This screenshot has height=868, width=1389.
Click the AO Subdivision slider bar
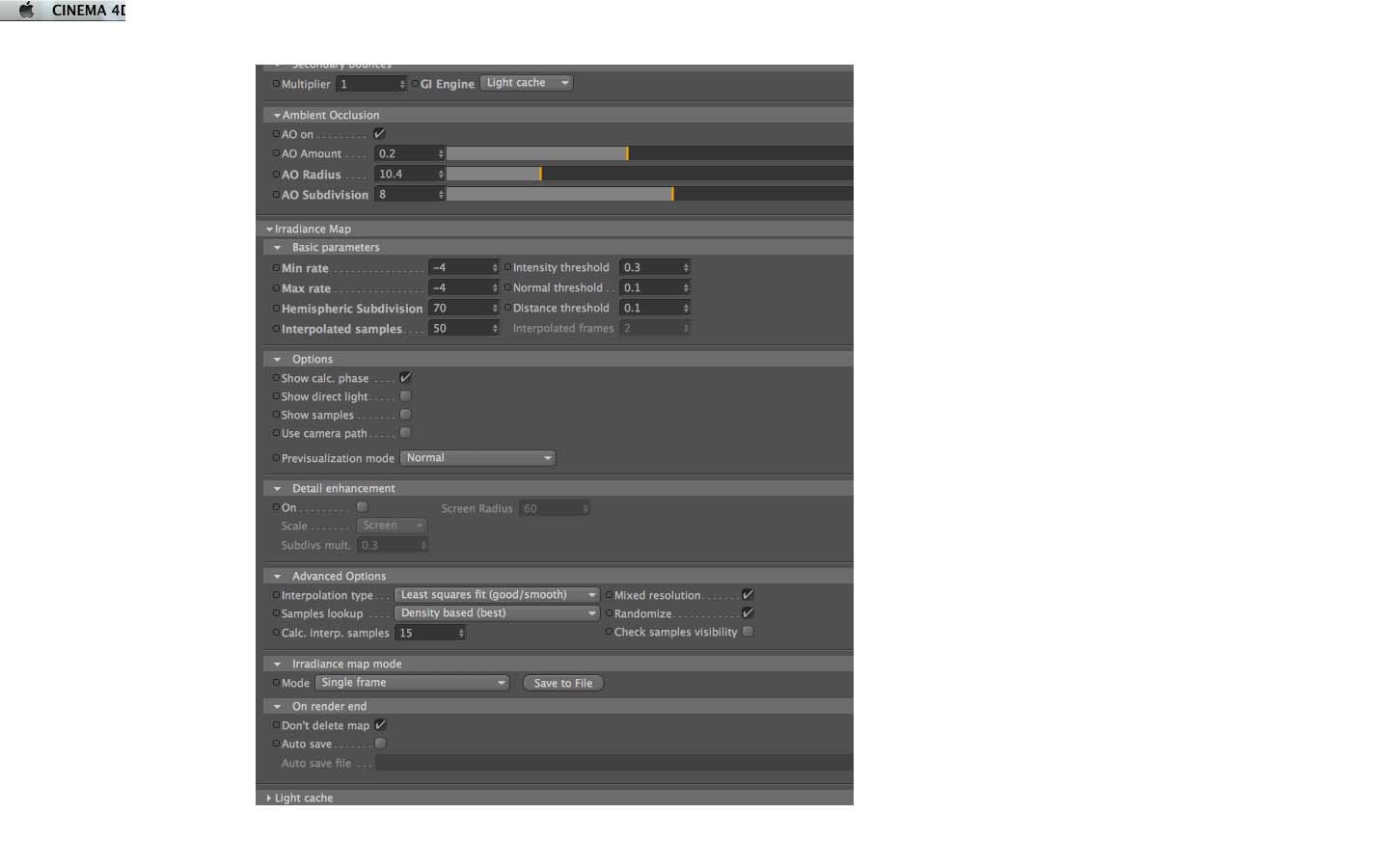(x=649, y=194)
